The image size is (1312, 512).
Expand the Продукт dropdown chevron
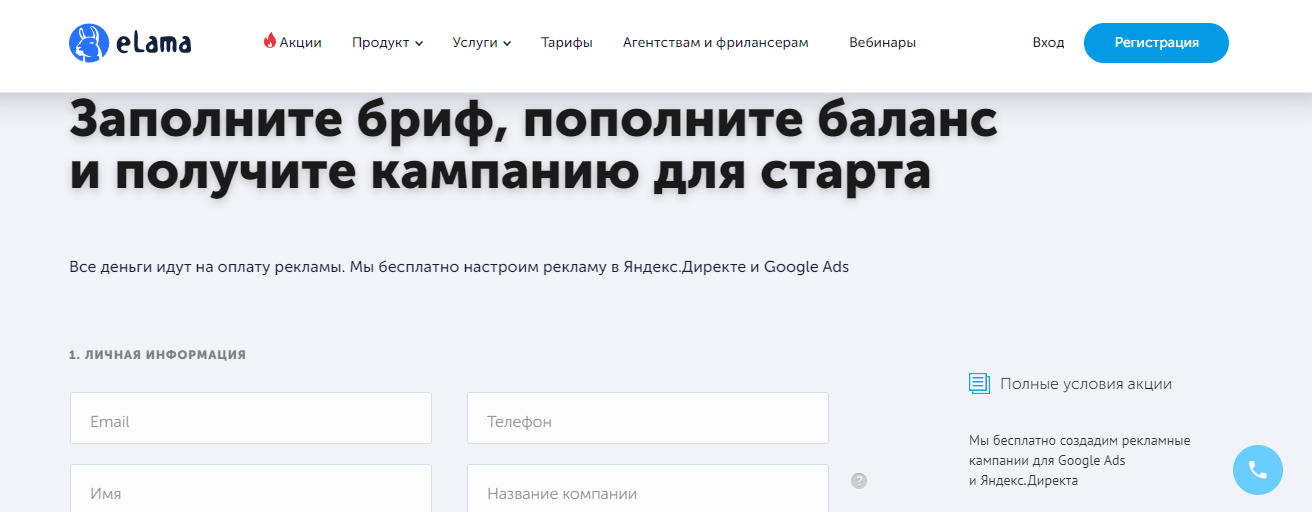[419, 43]
